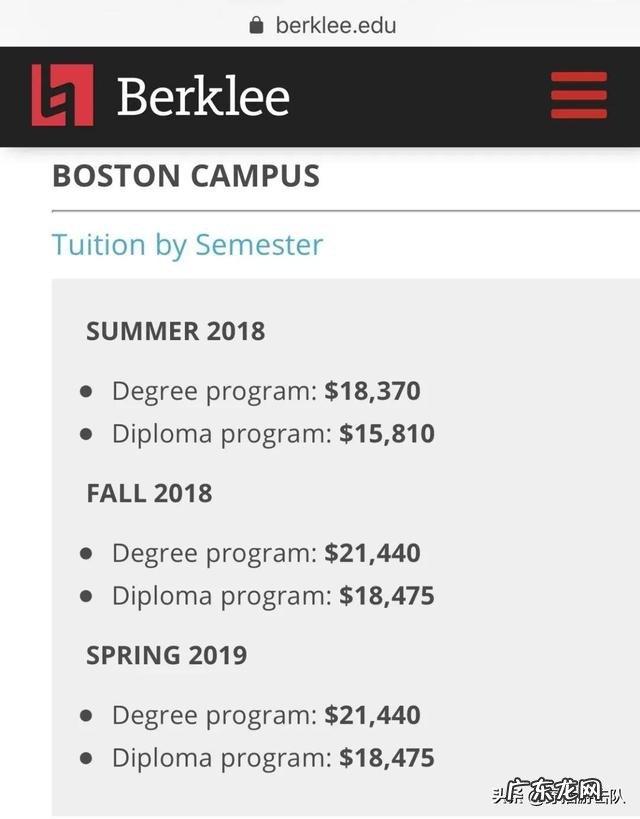The height and width of the screenshot is (819, 640).
Task: Tap the padlock icon beside the URL
Action: pyautogui.click(x=258, y=25)
